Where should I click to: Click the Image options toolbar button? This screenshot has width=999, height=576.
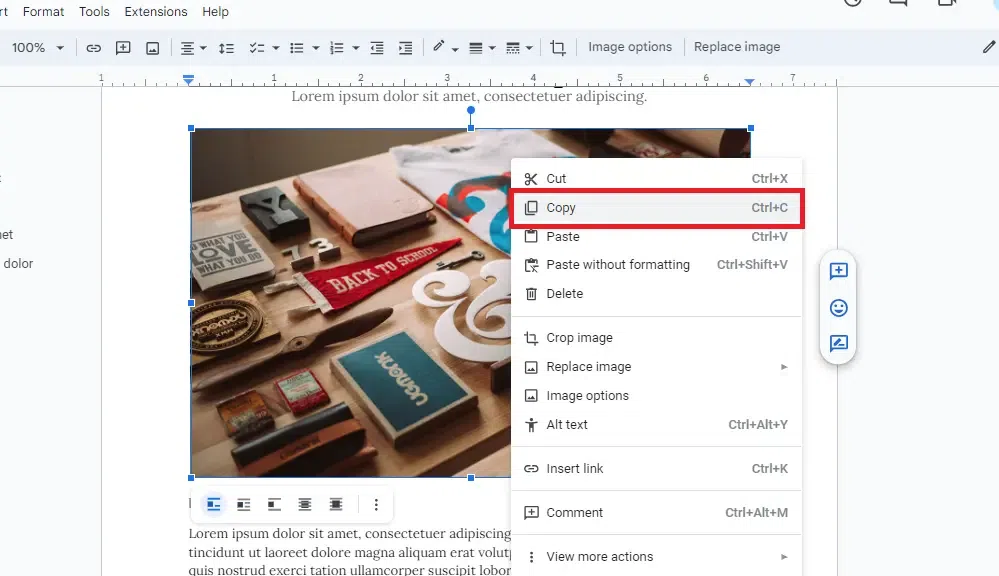(x=629, y=47)
